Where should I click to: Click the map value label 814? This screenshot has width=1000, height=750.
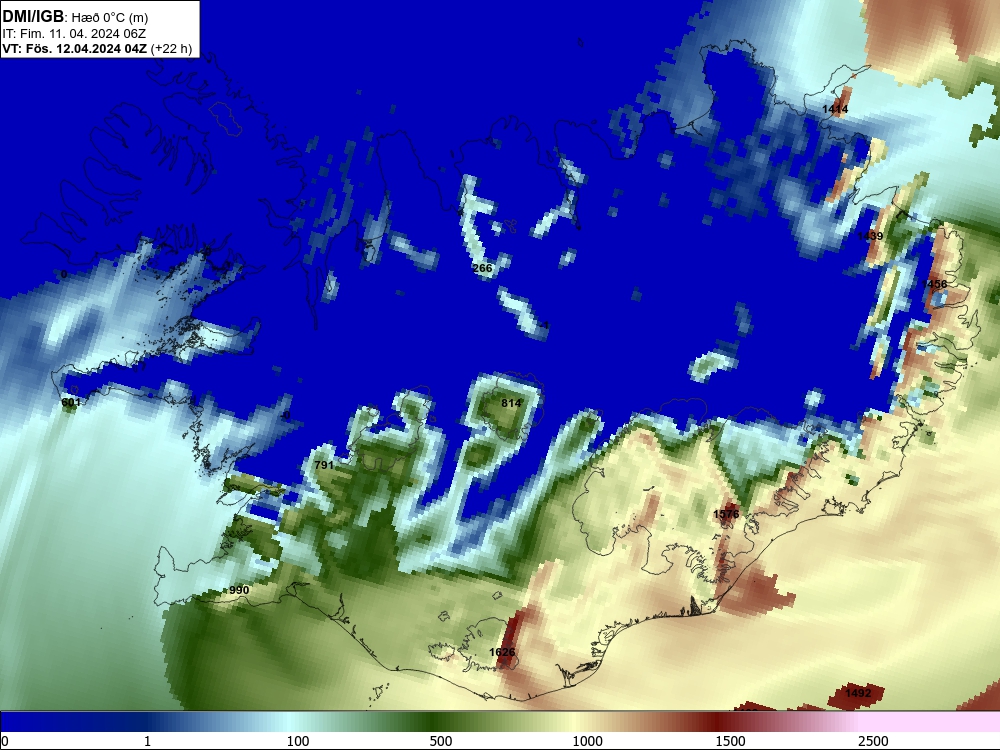511,403
